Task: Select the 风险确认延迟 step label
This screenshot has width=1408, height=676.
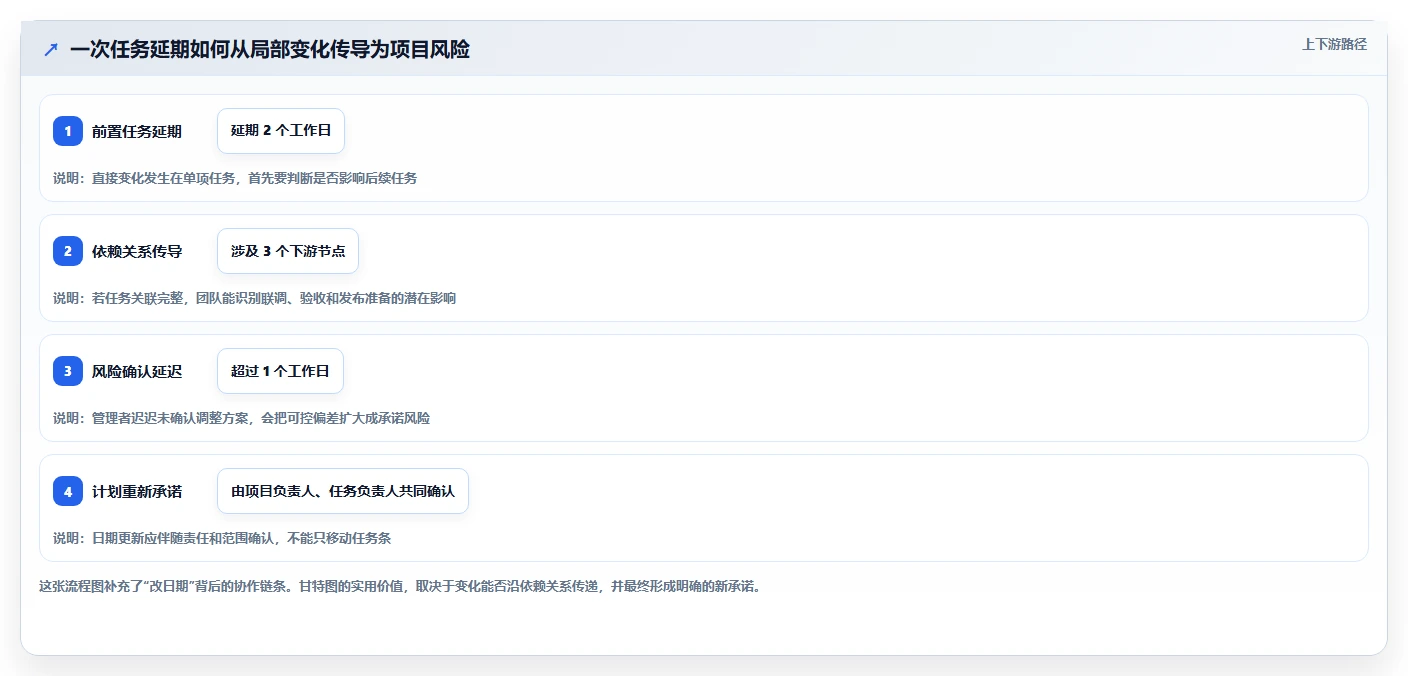Action: (137, 371)
